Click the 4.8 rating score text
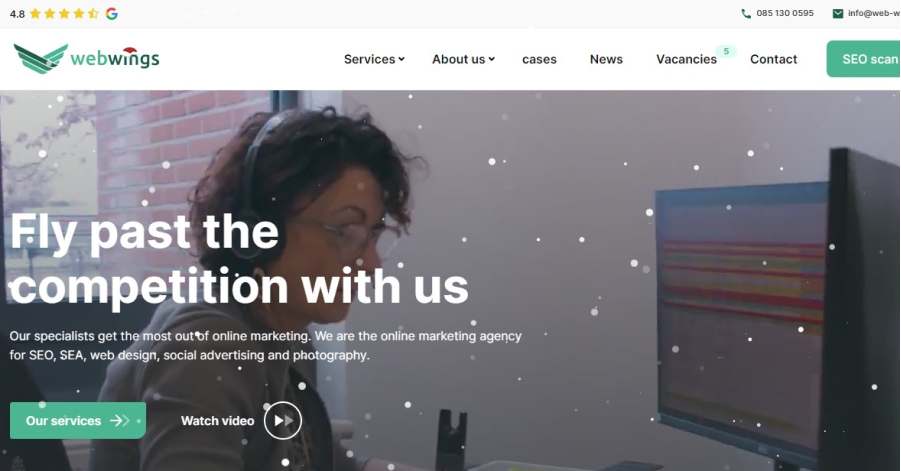Image resolution: width=901 pixels, height=471 pixels. point(17,14)
